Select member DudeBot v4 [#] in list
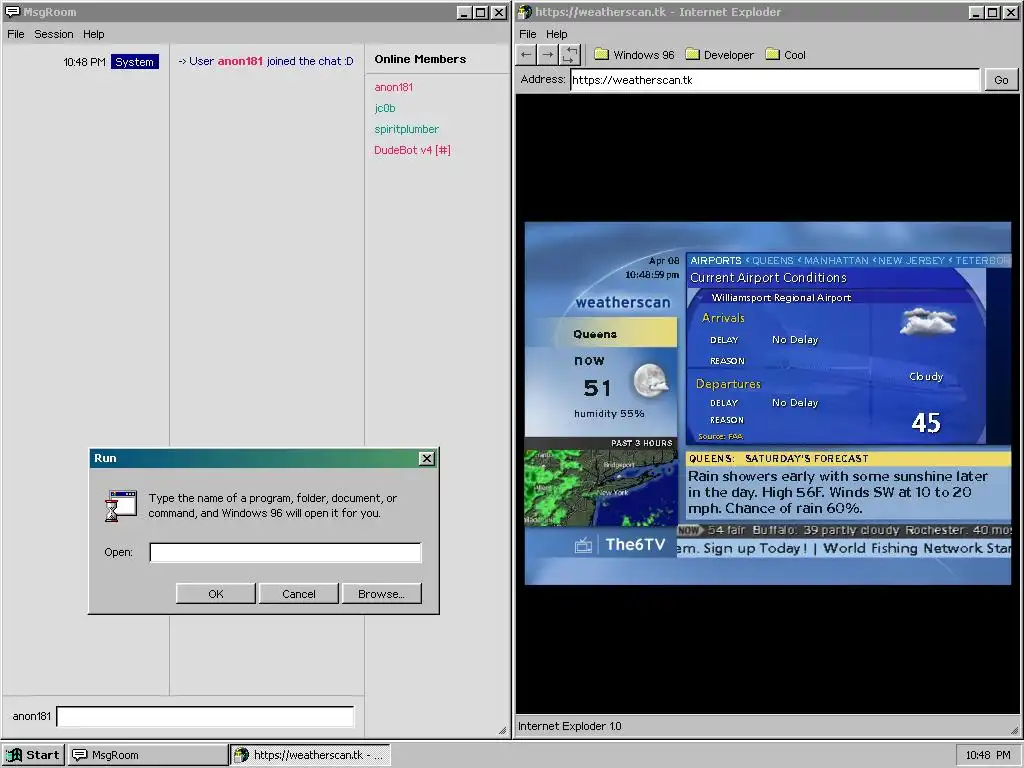Screen dimensions: 1024x768 [412, 150]
